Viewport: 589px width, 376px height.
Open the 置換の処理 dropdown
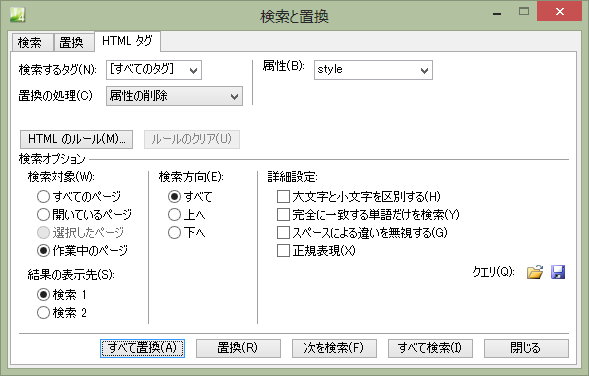[x=174, y=96]
